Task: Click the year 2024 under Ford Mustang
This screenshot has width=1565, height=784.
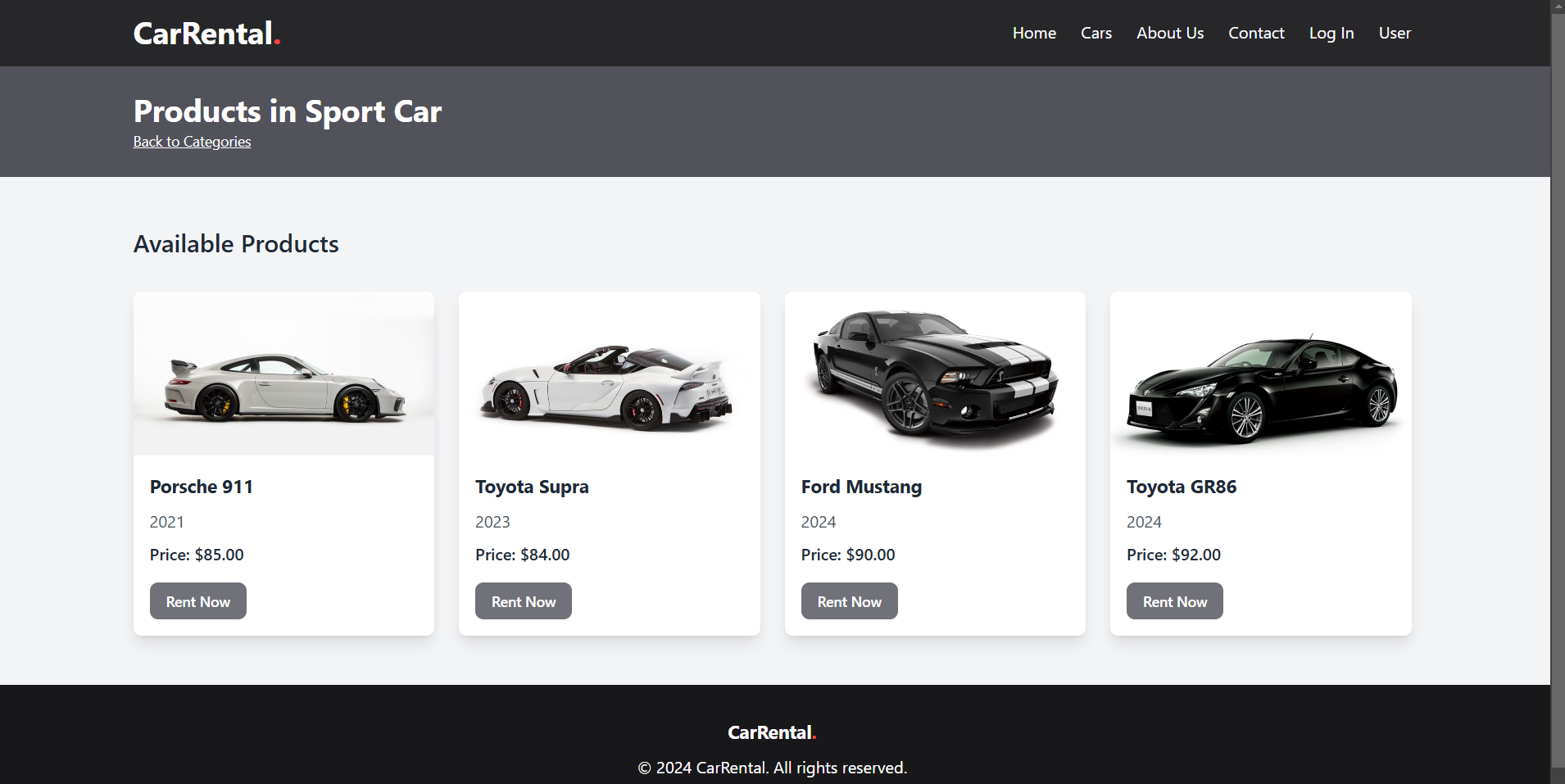Action: (819, 522)
